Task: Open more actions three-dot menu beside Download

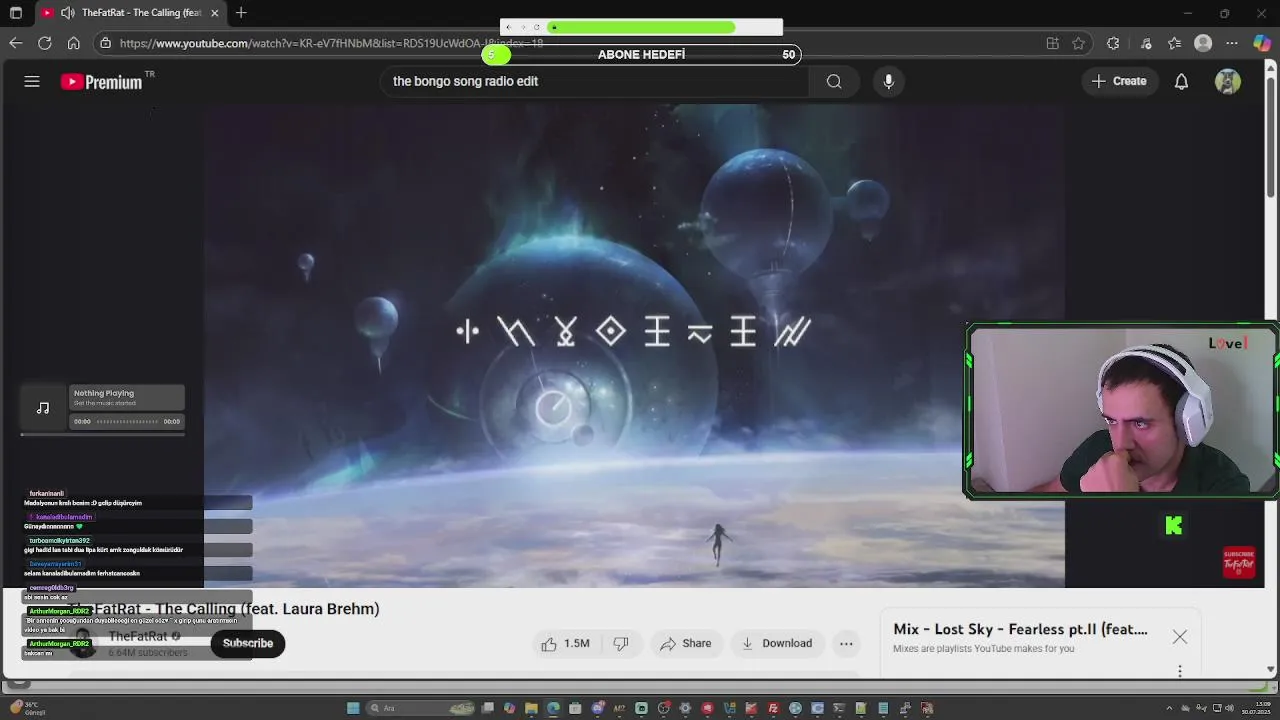Action: click(x=846, y=643)
